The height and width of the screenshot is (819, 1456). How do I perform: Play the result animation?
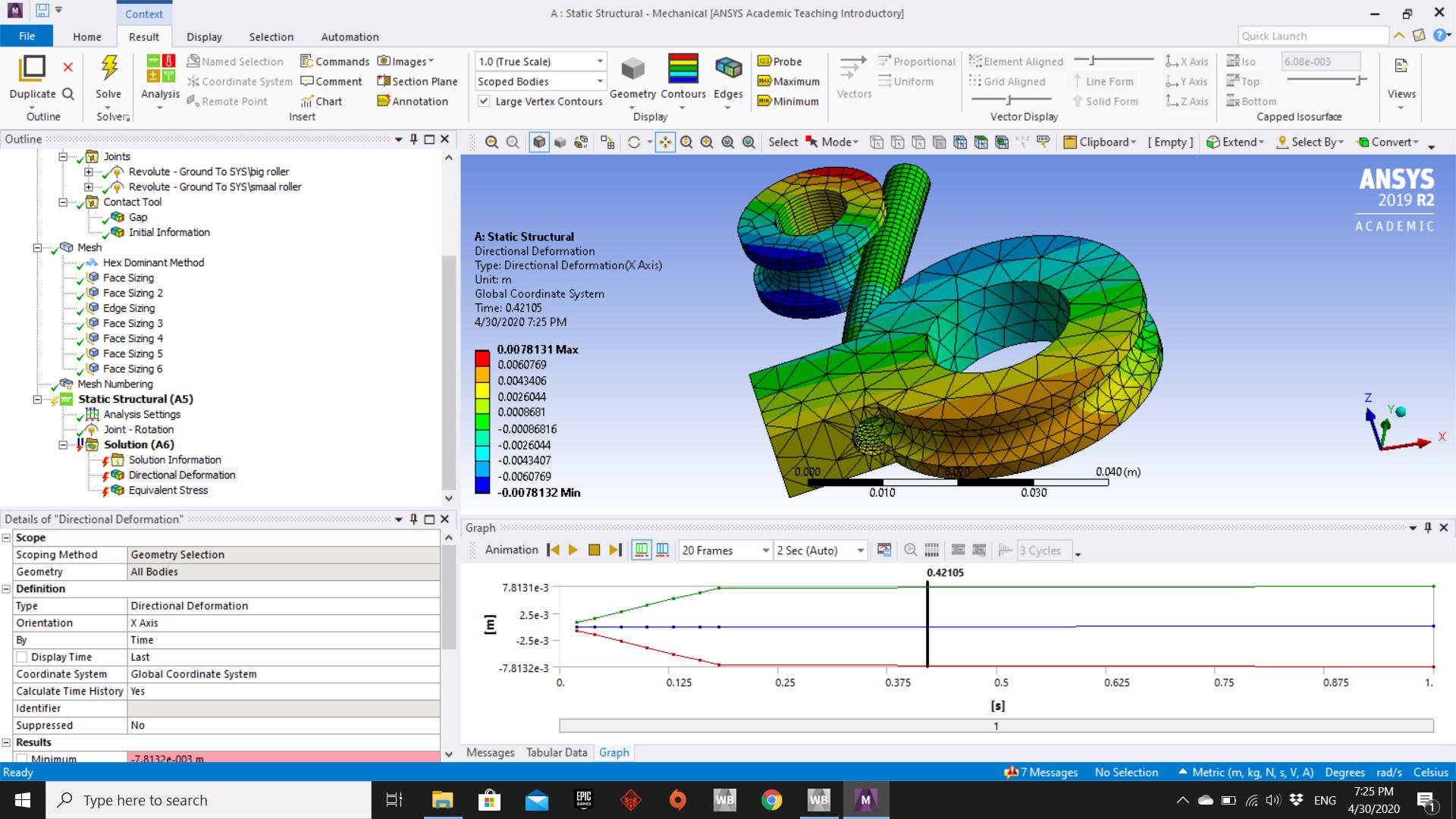pyautogui.click(x=573, y=550)
